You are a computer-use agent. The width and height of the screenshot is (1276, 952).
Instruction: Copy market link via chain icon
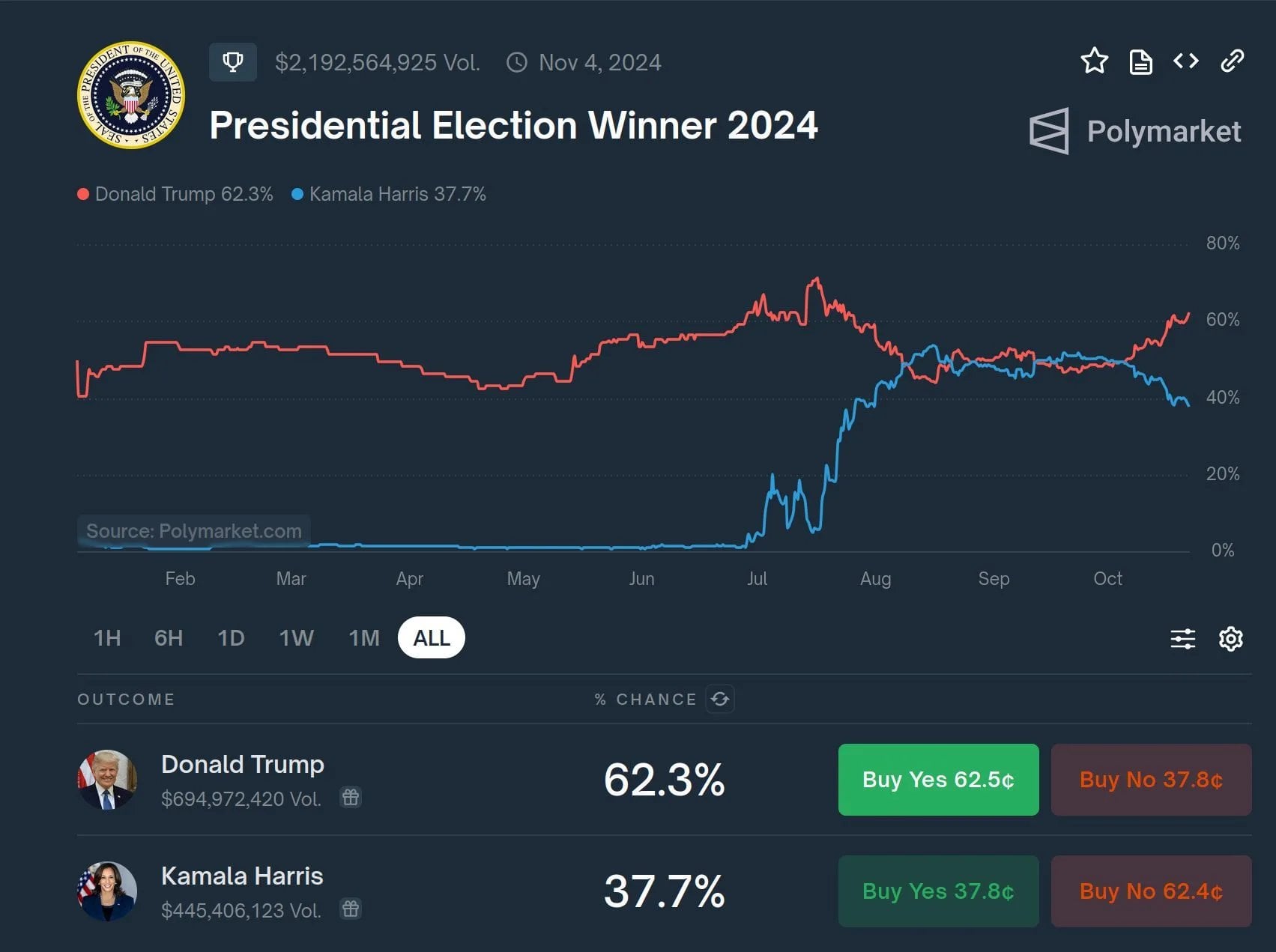(x=1232, y=61)
